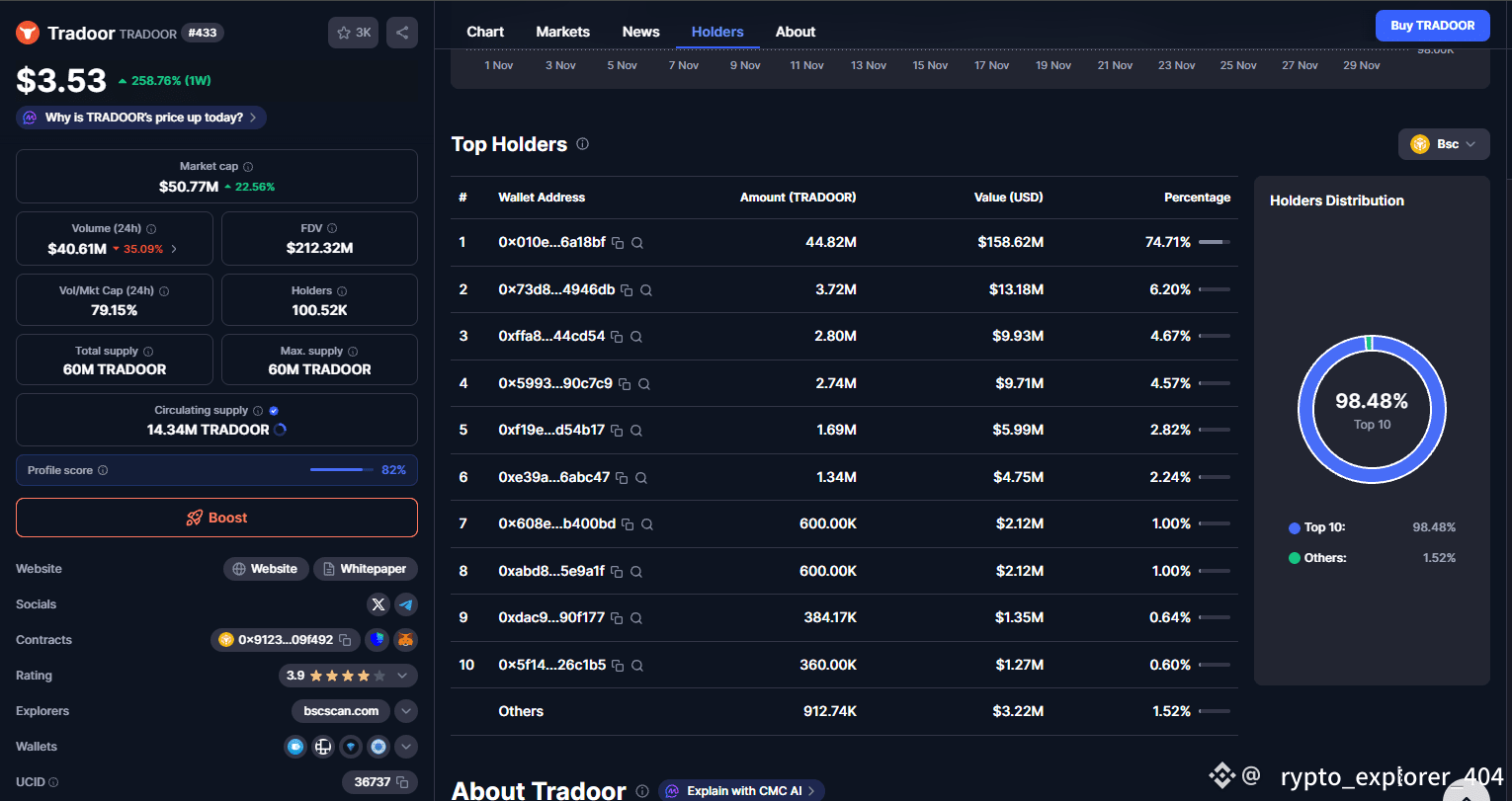1512x801 pixels.
Task: Click the Boost button
Action: tap(216, 518)
